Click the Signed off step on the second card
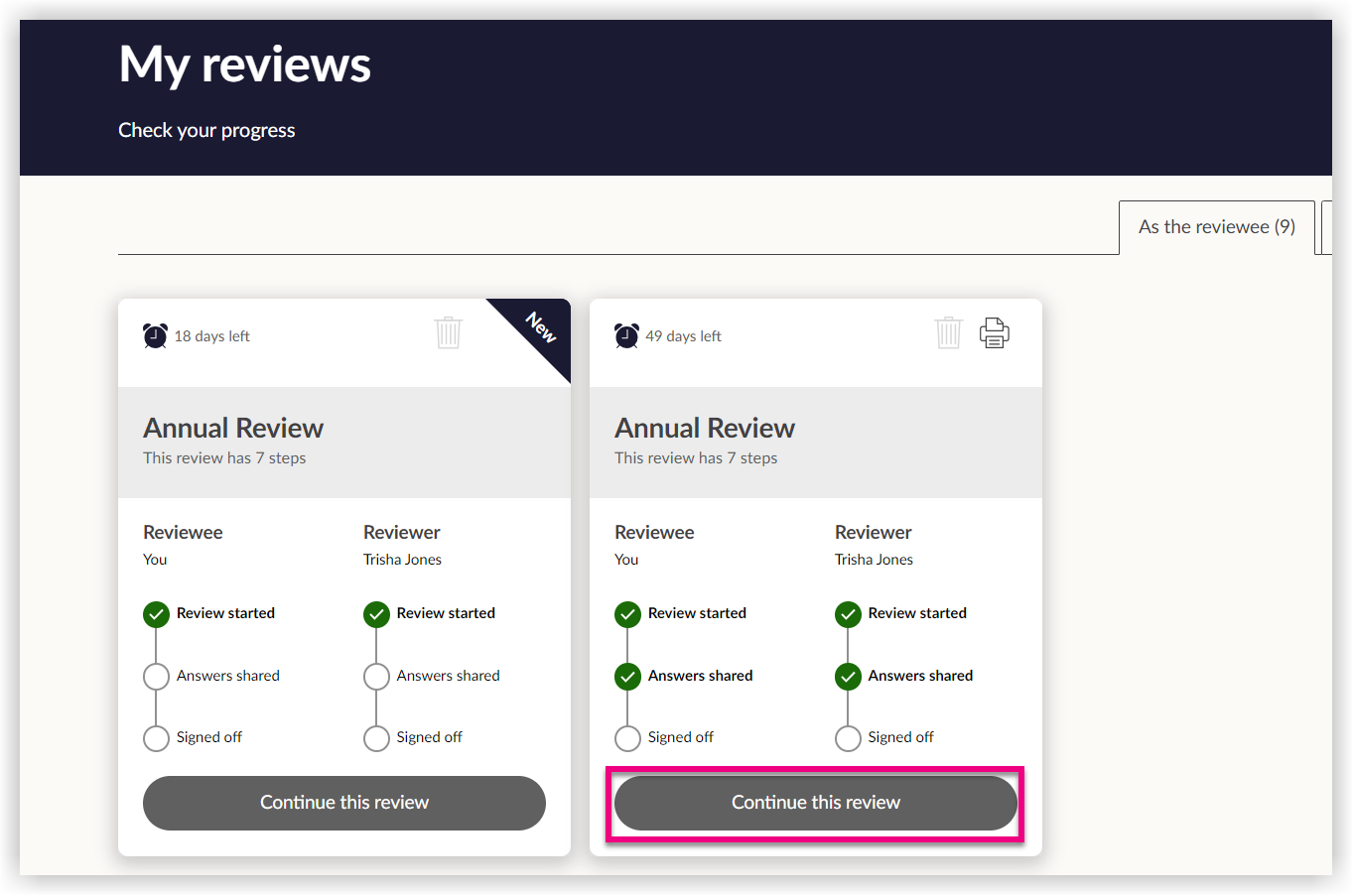Screen dimensions: 1353x896 coord(627,737)
